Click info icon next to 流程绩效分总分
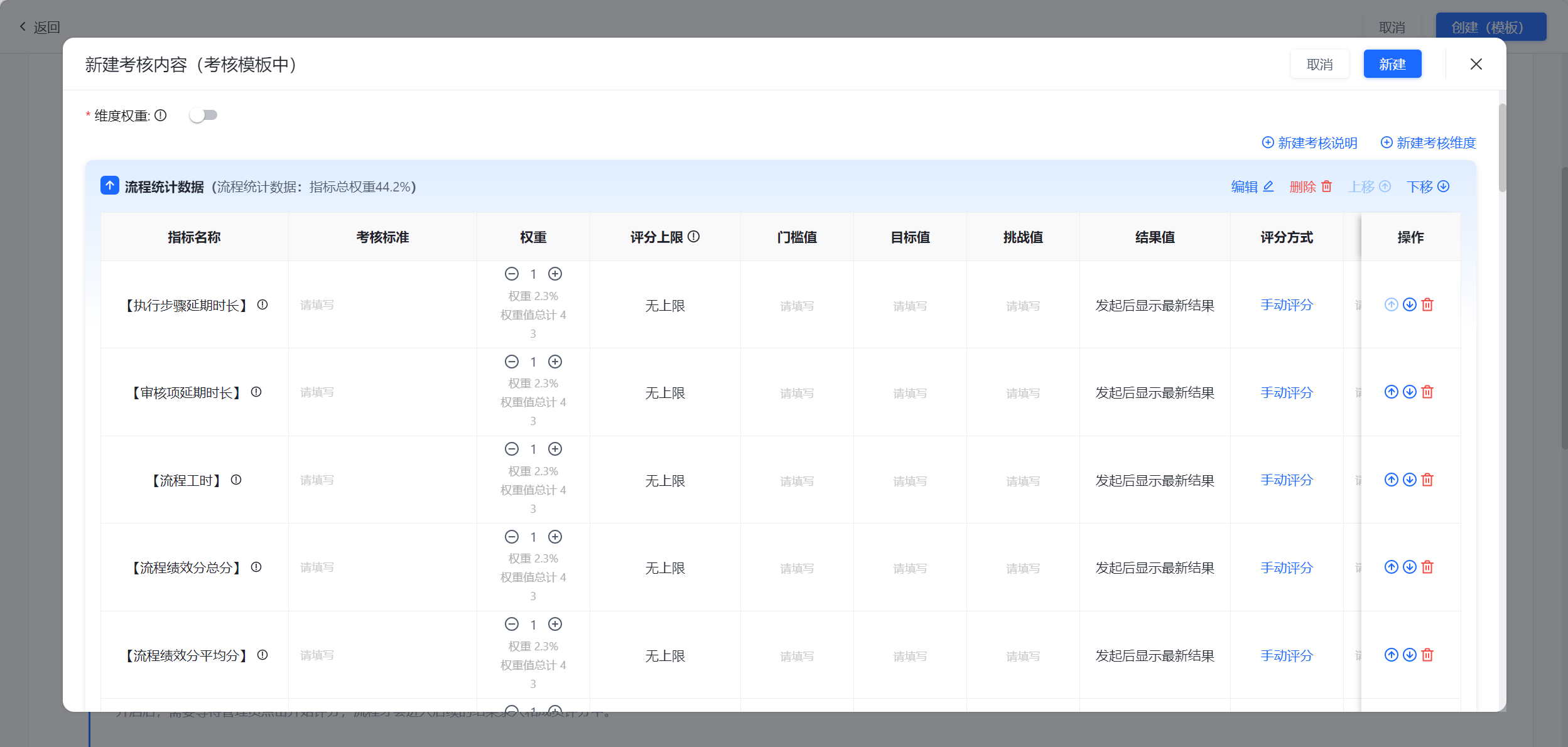 coord(256,567)
